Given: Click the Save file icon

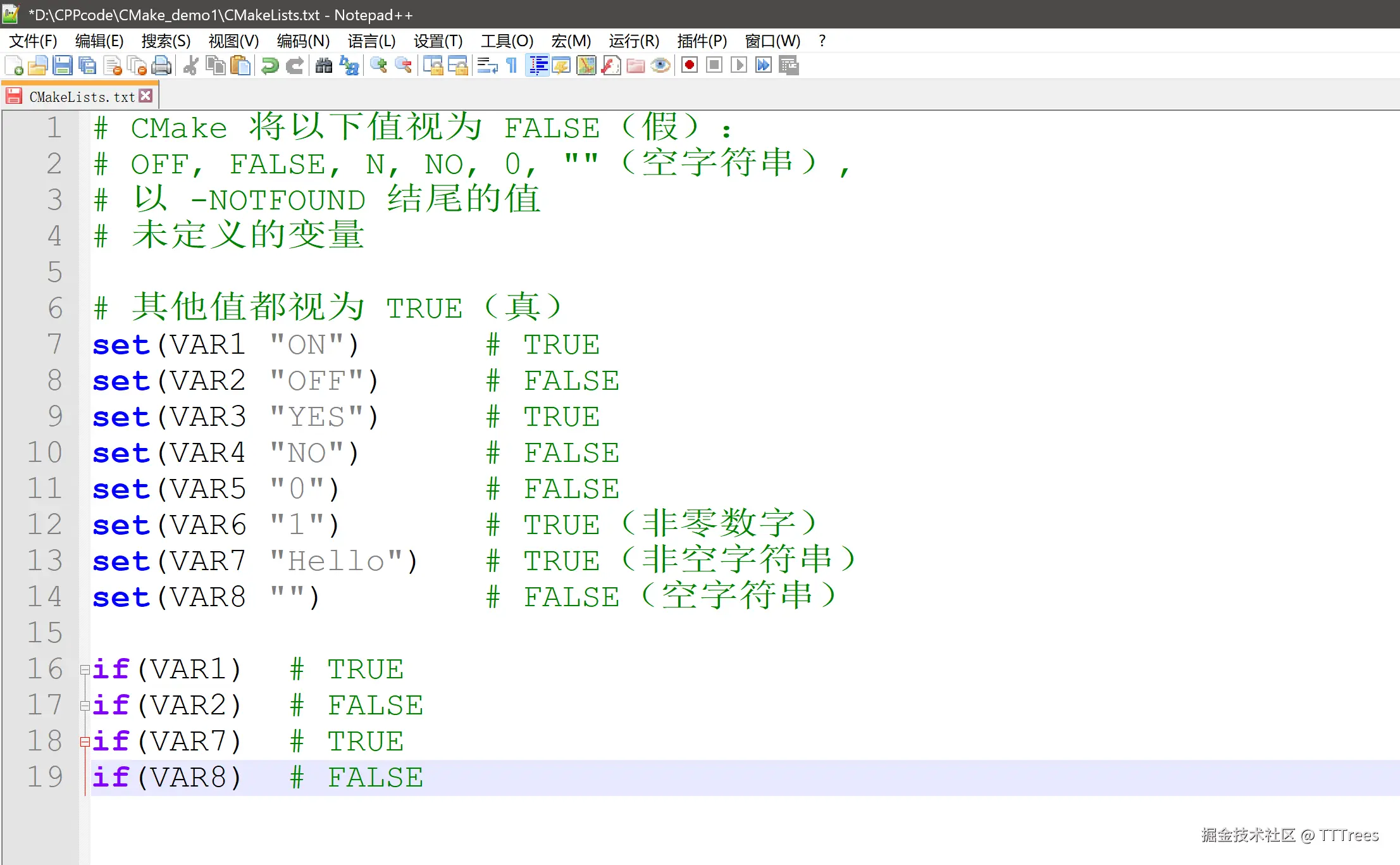Looking at the screenshot, I should [x=63, y=66].
